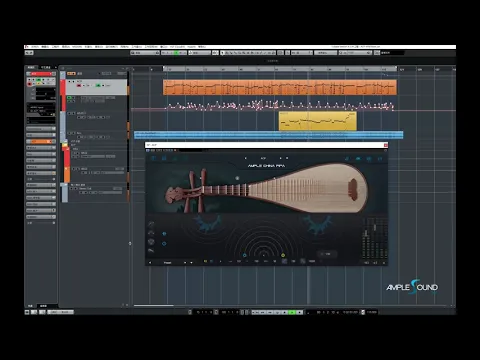Click the third icon in Pipa plugin's top-left row
Image resolution: width=480 pixels, height=360 pixels.
[x=175, y=158]
